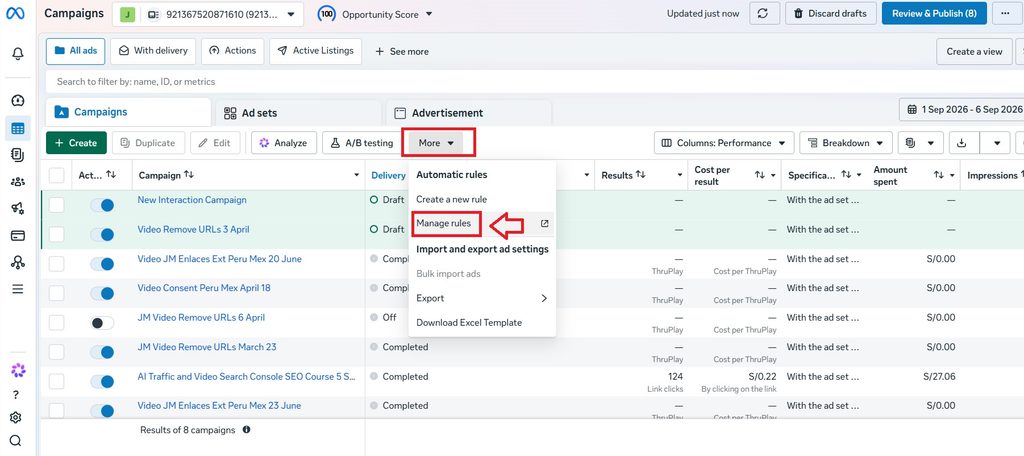Open the notifications bell in sidebar
1024x456 pixels.
(18, 54)
